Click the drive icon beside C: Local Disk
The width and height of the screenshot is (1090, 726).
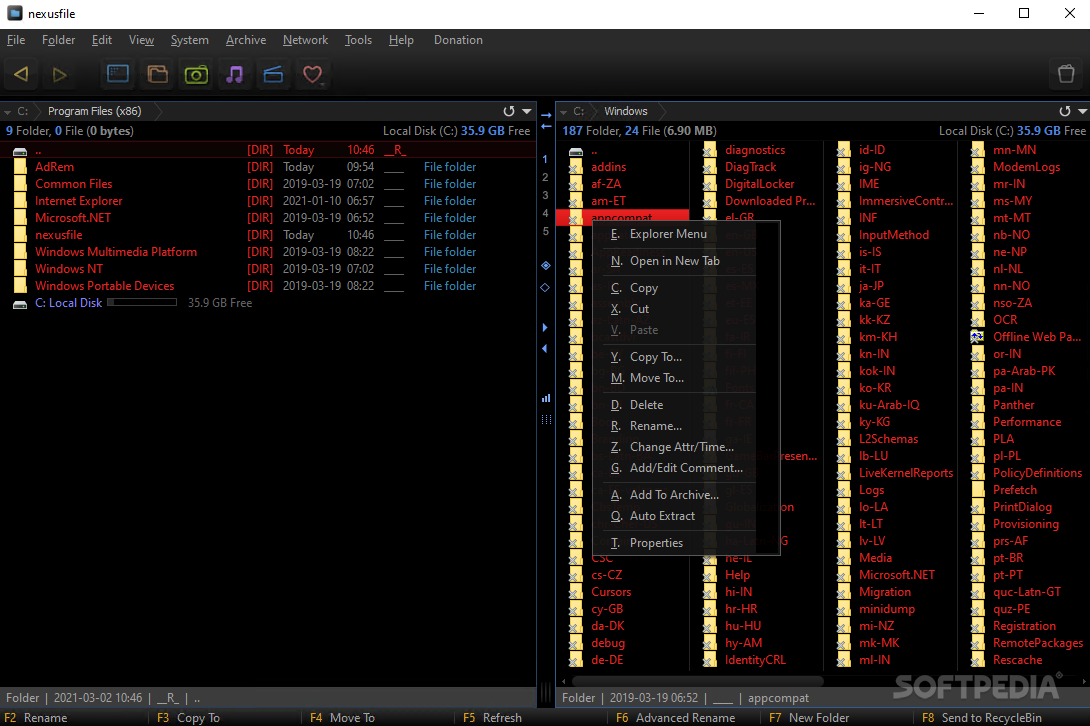20,304
